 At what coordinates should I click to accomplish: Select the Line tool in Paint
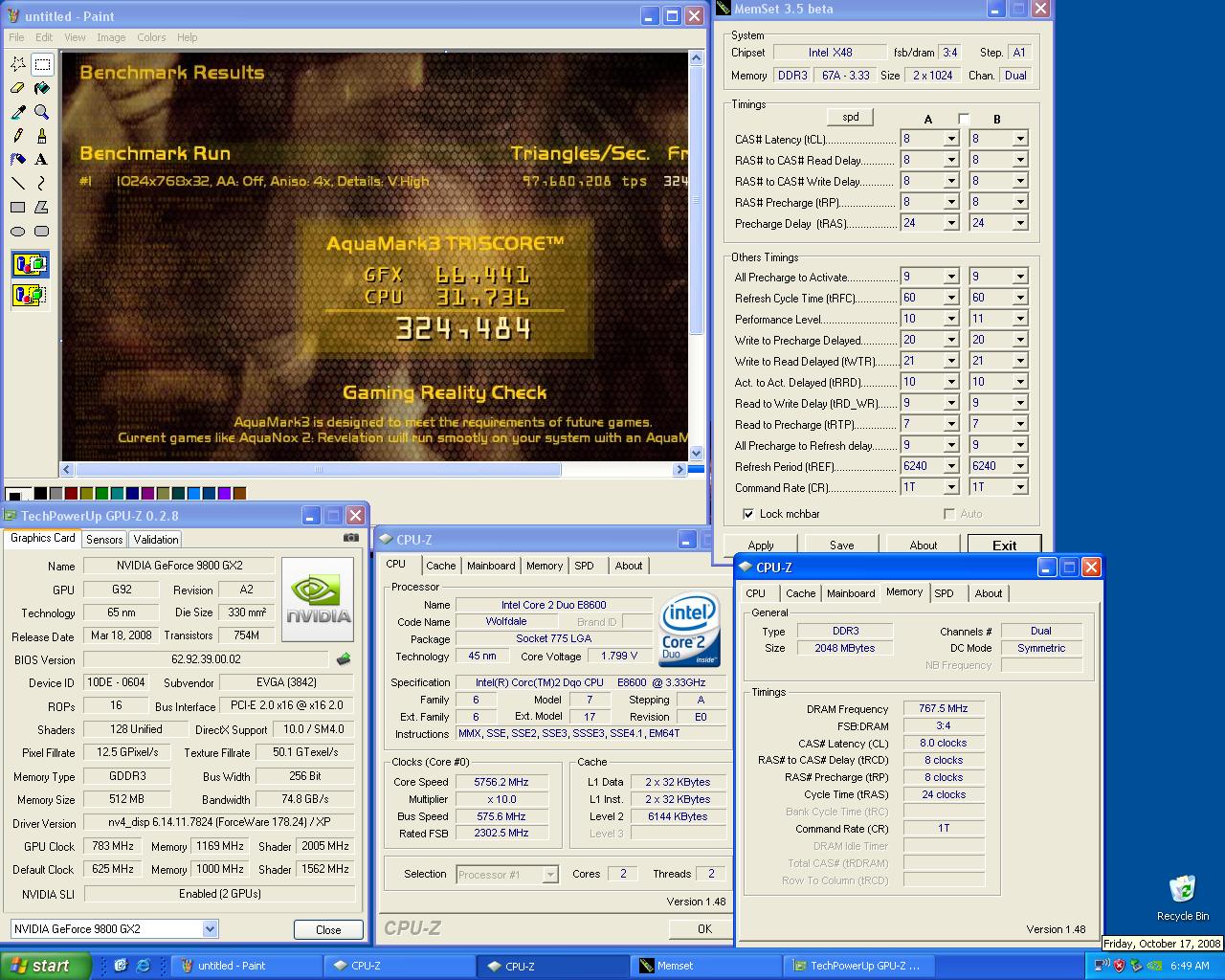(x=18, y=184)
